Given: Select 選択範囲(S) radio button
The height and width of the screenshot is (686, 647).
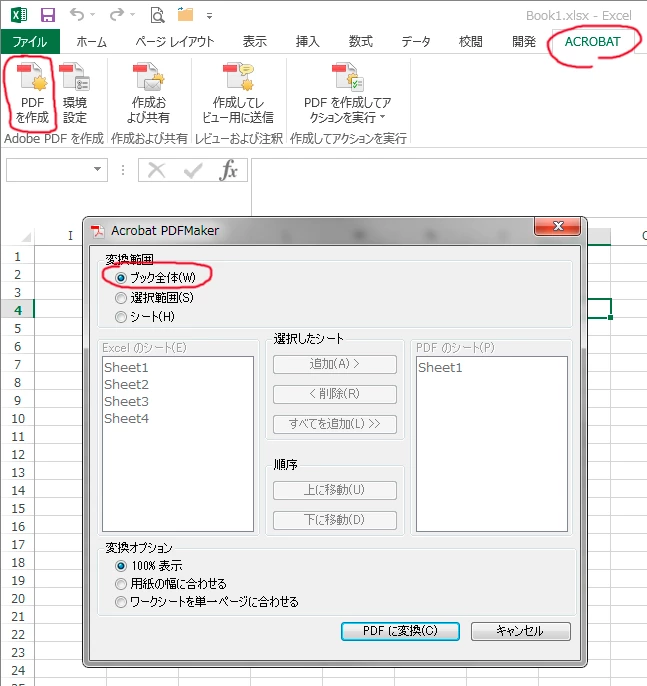Looking at the screenshot, I should point(120,298).
